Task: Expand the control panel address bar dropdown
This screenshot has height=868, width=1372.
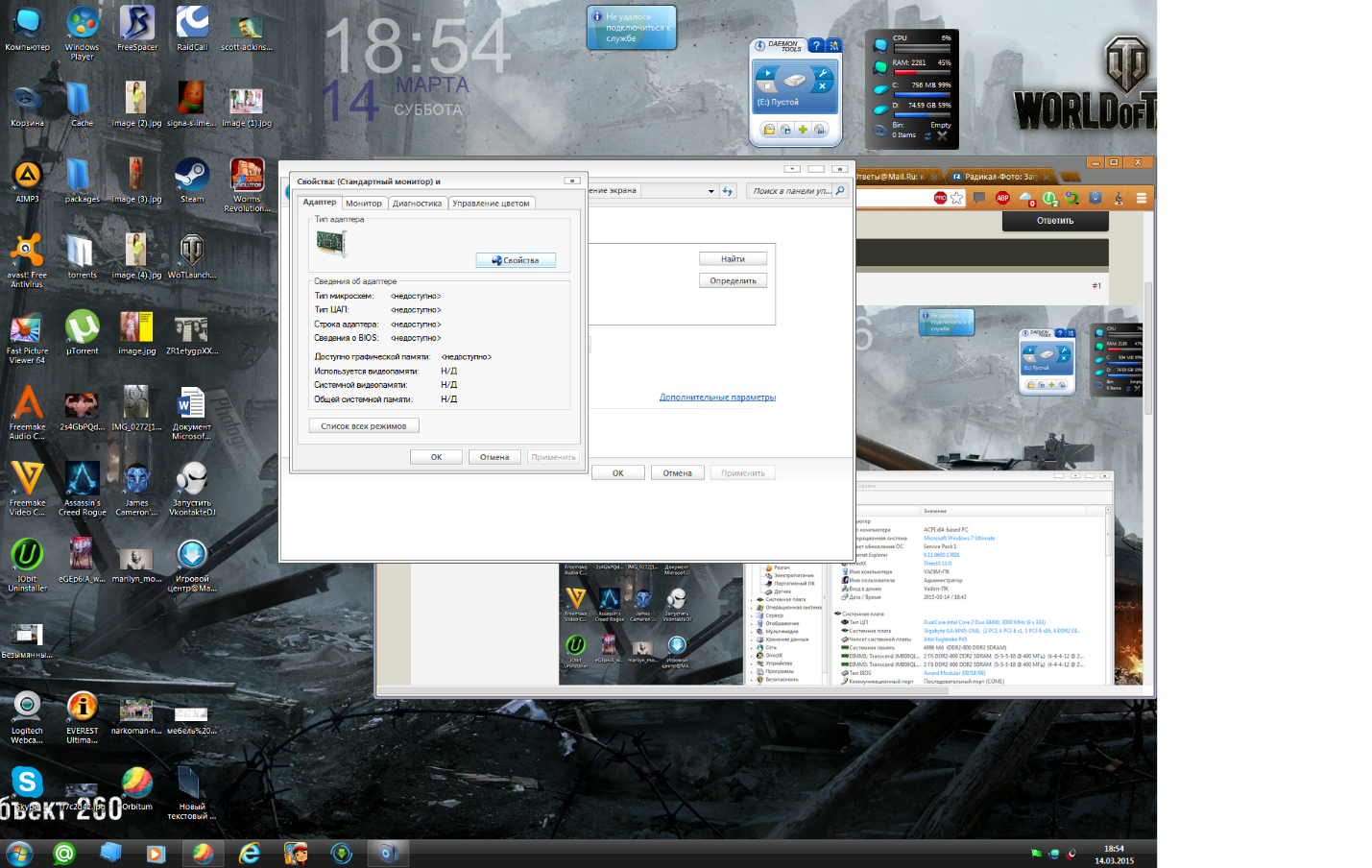Action: [x=710, y=191]
